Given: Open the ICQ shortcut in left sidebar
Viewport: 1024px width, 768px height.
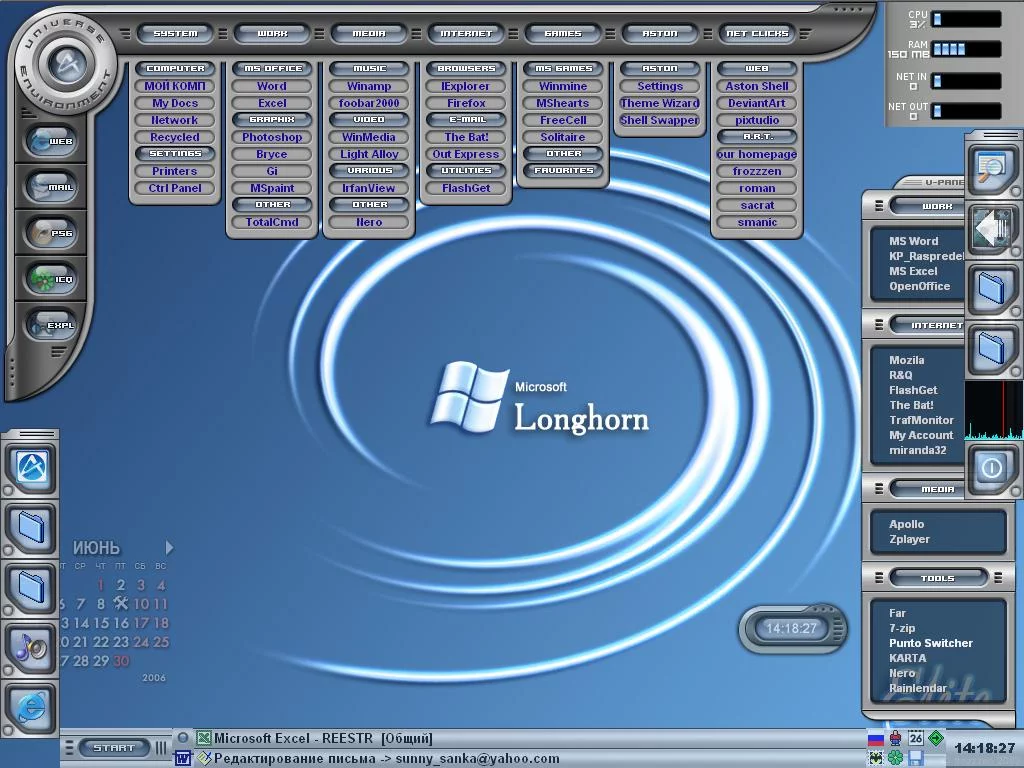Looking at the screenshot, I should point(52,279).
